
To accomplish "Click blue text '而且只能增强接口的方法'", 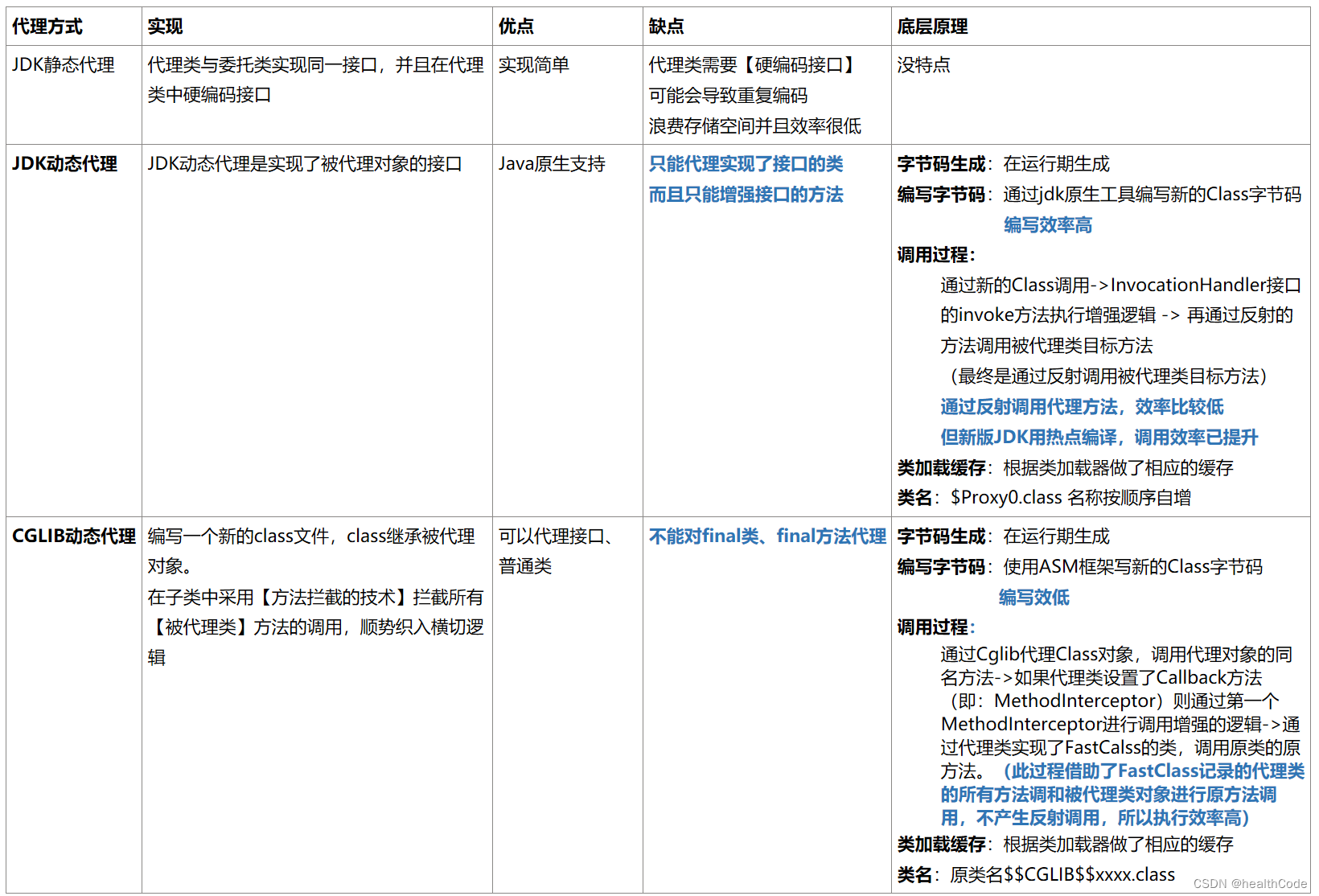I will (746, 195).
